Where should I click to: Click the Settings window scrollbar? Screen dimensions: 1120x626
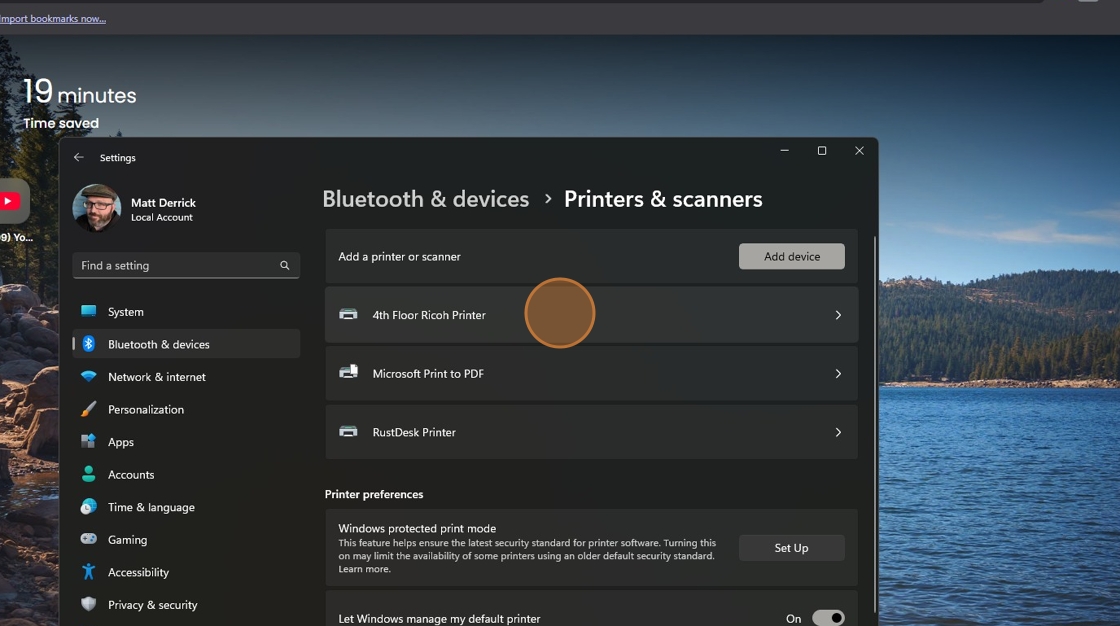tap(874, 422)
